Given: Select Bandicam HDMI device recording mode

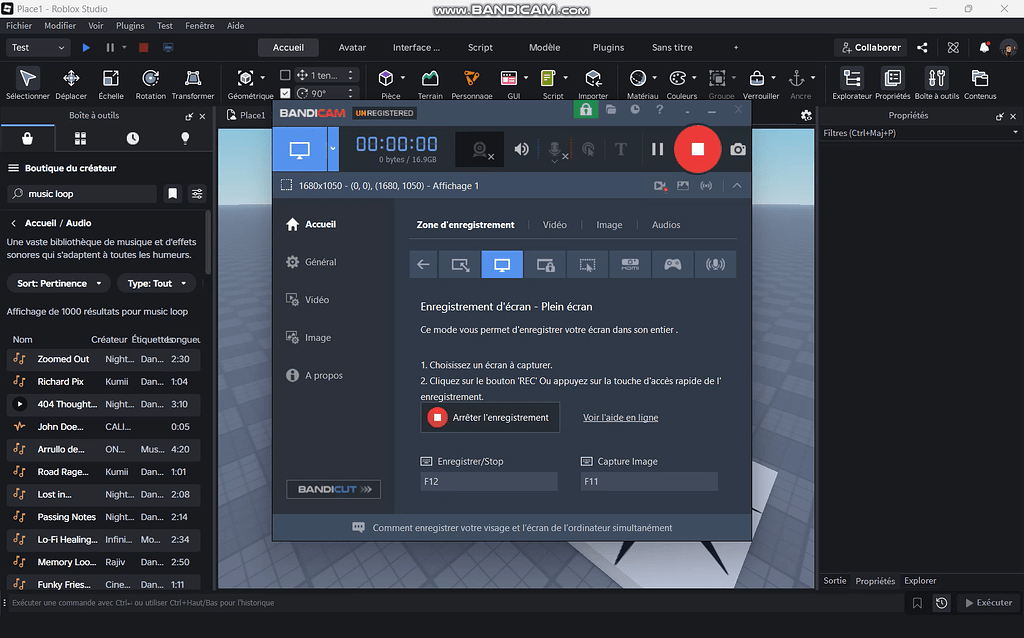Looking at the screenshot, I should tap(630, 264).
